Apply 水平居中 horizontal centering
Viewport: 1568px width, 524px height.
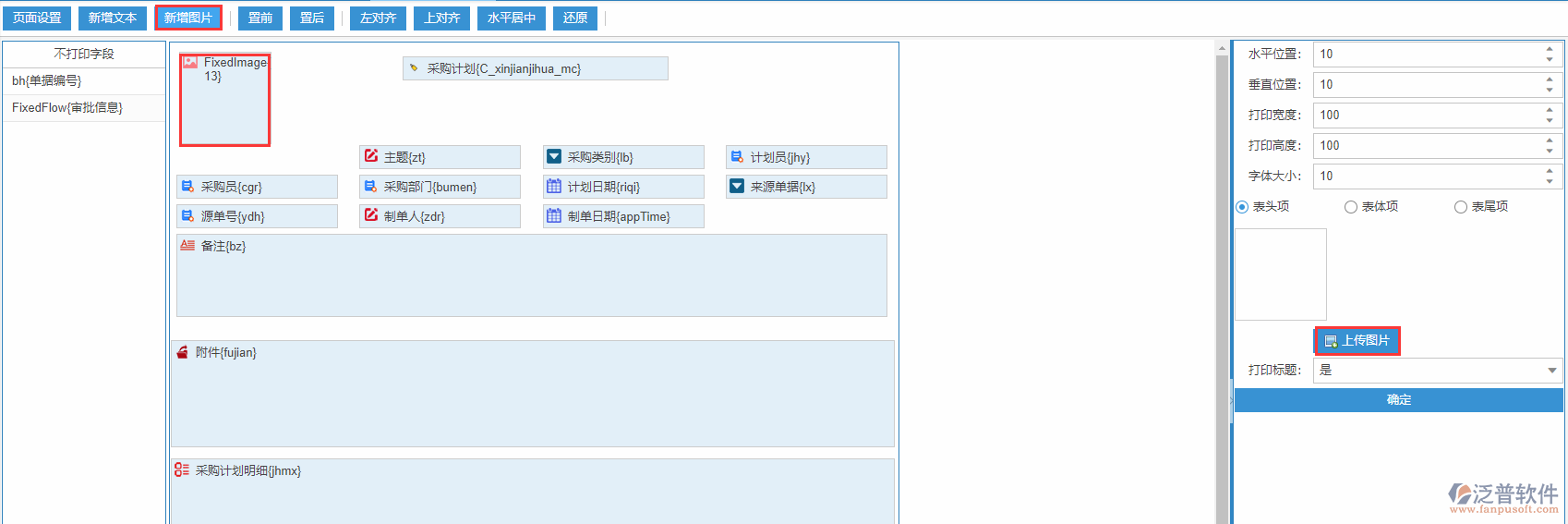tap(512, 18)
